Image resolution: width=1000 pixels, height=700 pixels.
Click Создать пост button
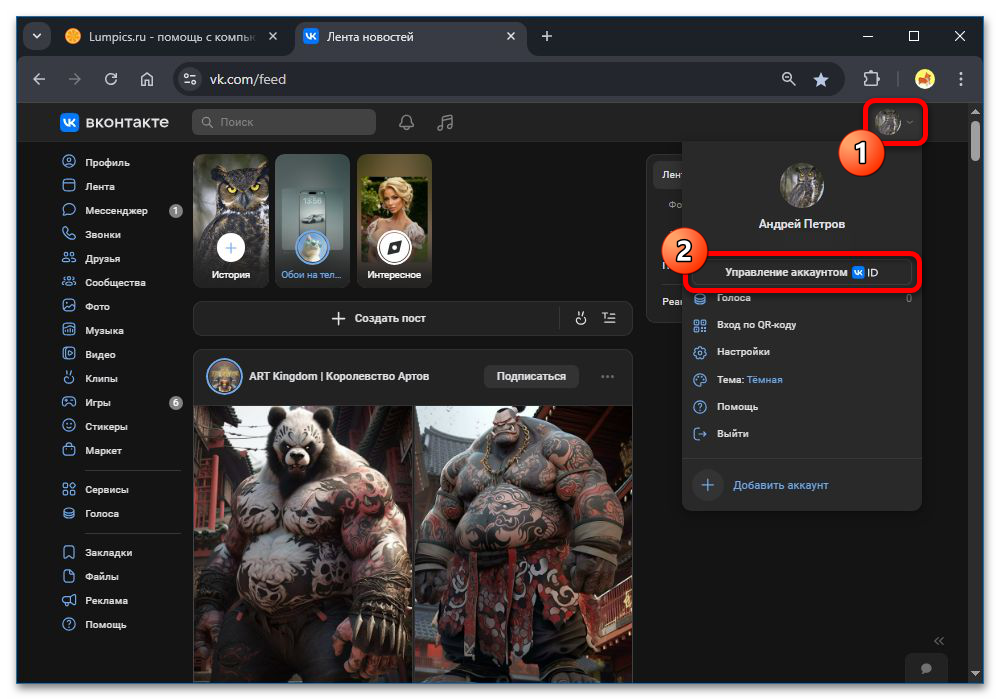click(x=378, y=318)
